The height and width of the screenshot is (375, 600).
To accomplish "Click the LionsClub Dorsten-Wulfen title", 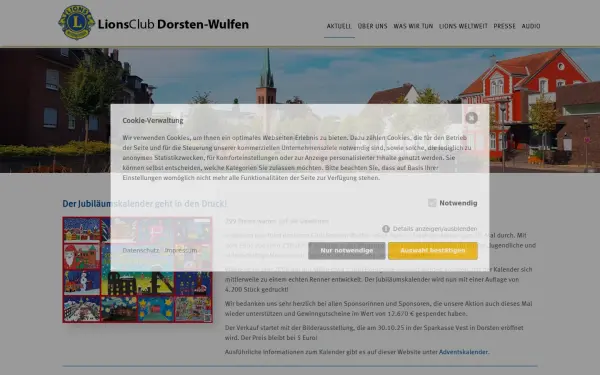I will pos(173,24).
